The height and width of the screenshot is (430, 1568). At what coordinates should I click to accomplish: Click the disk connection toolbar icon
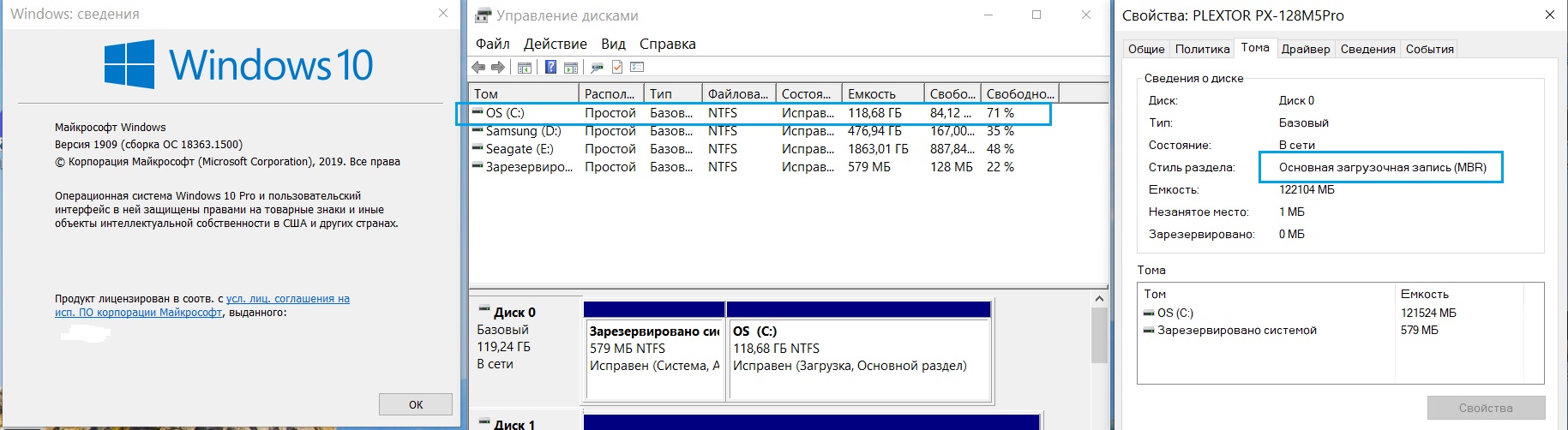(597, 67)
